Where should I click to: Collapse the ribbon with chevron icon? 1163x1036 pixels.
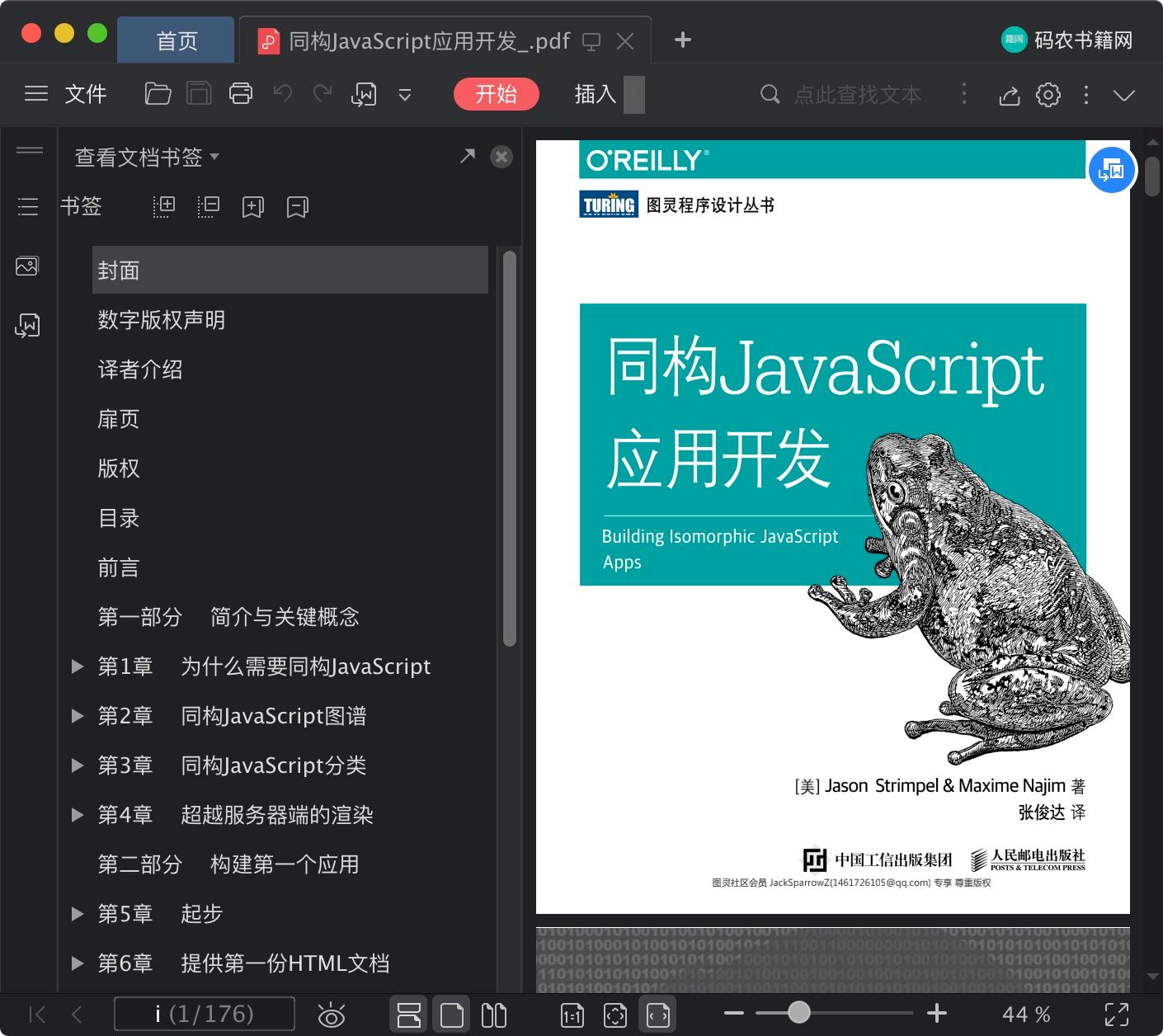coord(1124,95)
